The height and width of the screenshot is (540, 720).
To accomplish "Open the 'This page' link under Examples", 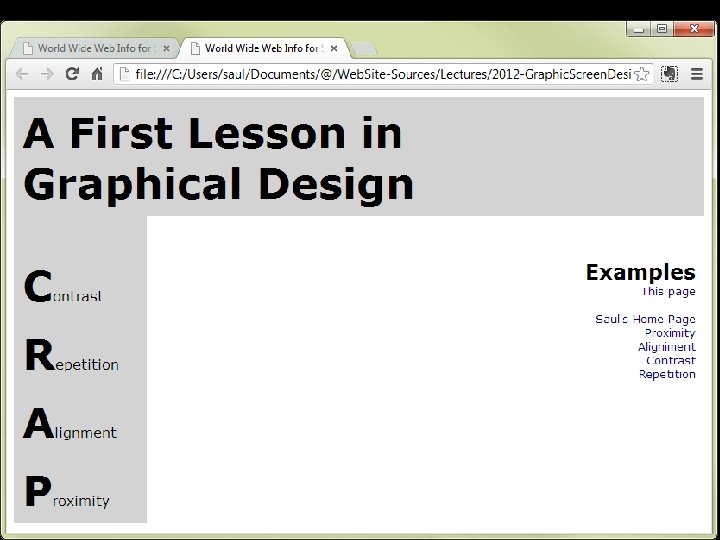I will pos(668,292).
